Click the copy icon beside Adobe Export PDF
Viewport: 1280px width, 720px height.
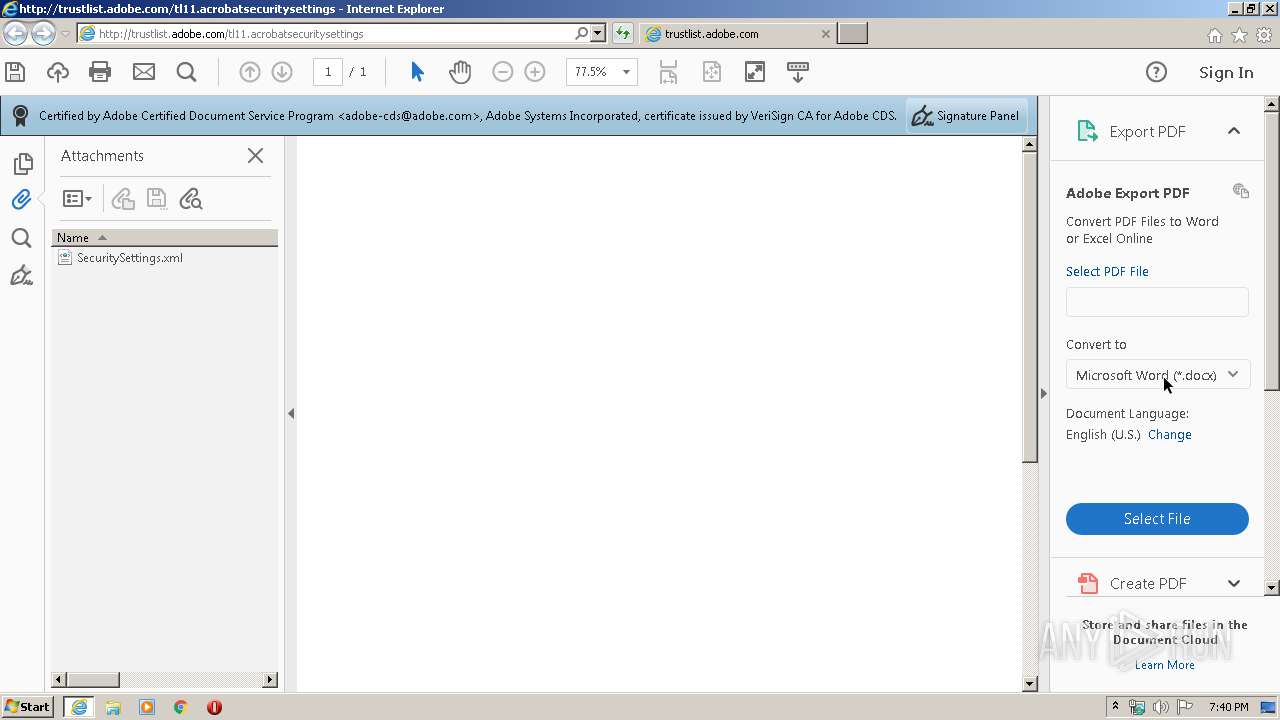[x=1241, y=191]
